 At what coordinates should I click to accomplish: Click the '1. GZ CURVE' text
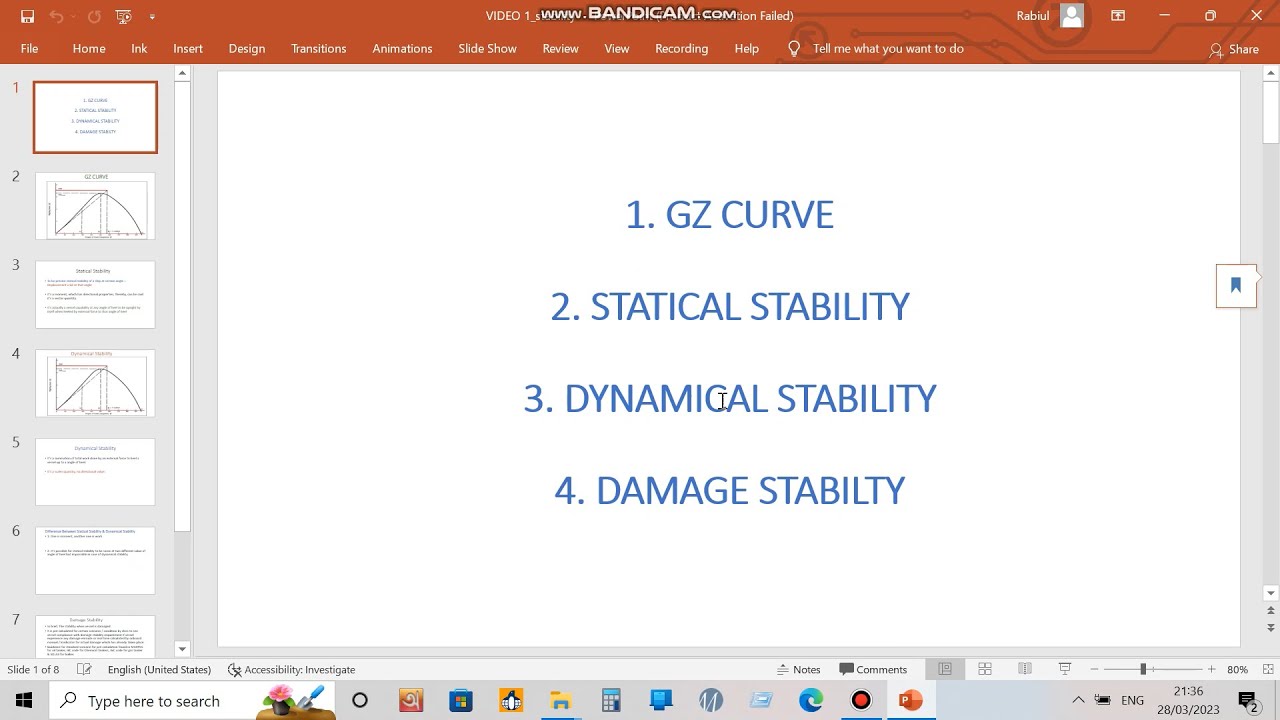[x=729, y=214]
